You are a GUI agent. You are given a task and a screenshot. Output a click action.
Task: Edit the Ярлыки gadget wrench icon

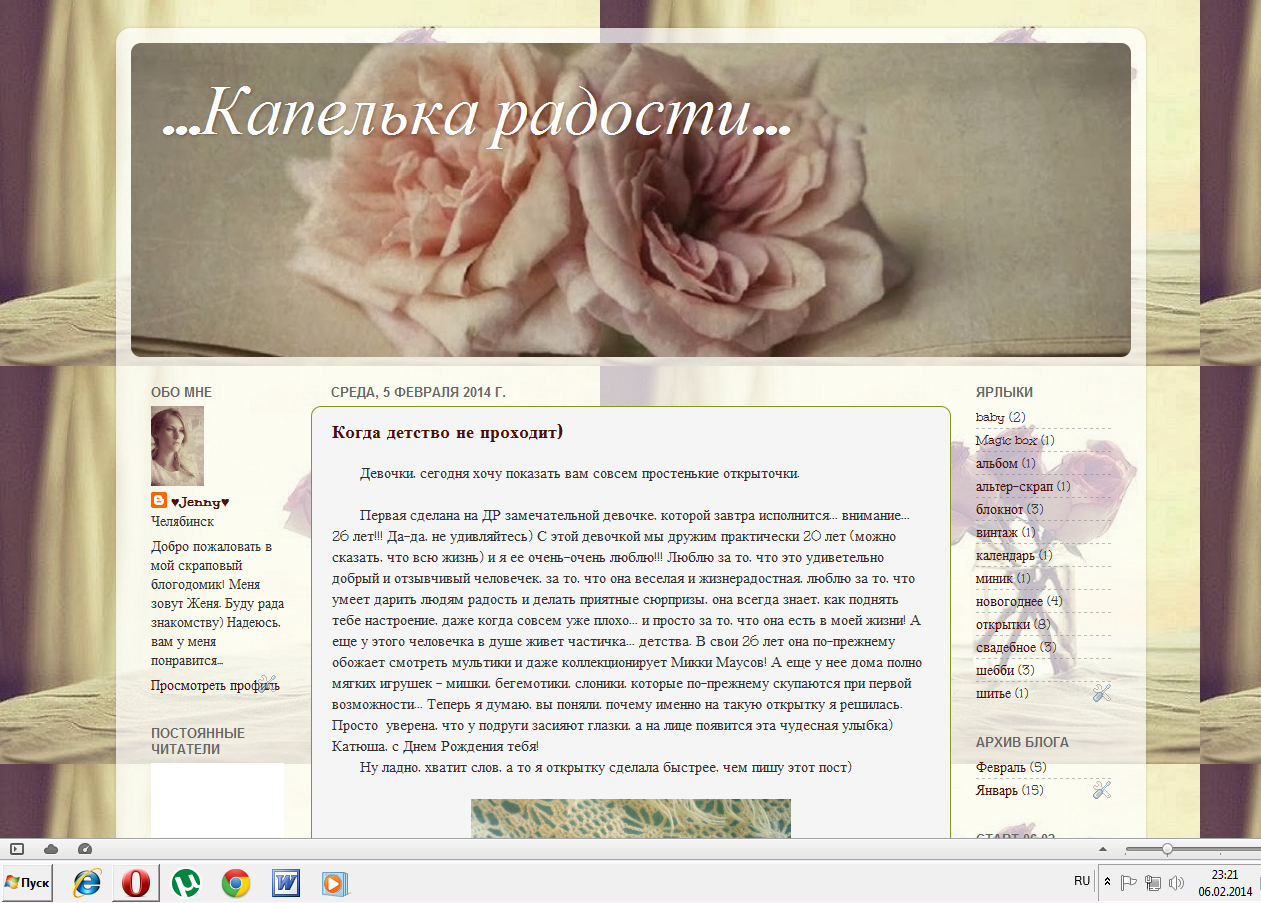pyautogui.click(x=1102, y=692)
